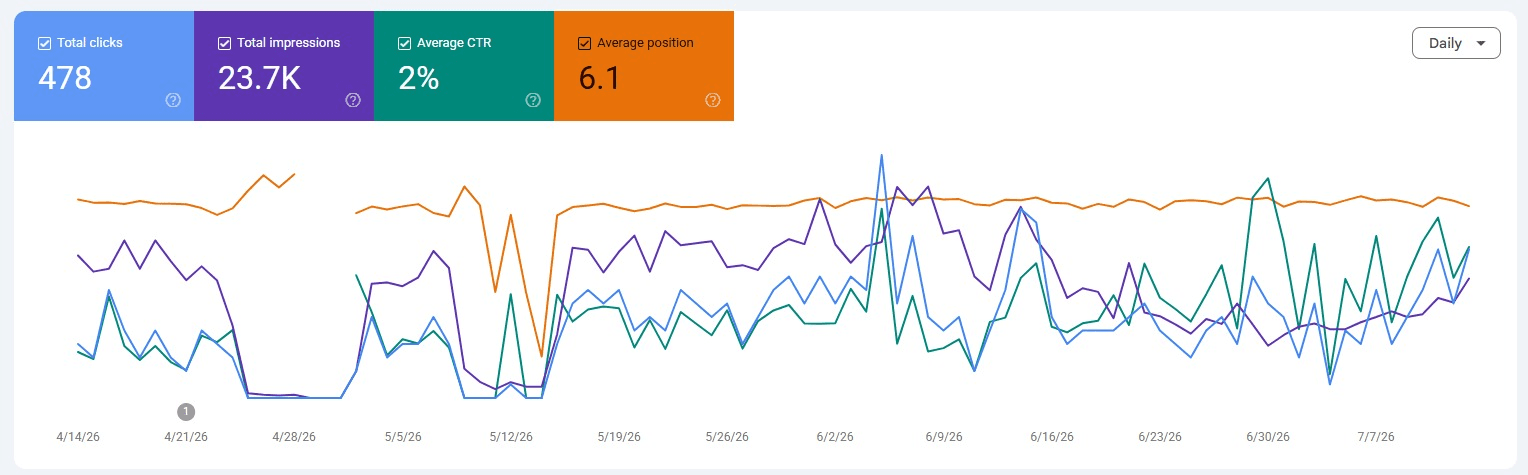1528x475 pixels.
Task: Click help question mark on Average CTR card
Action: click(x=533, y=100)
